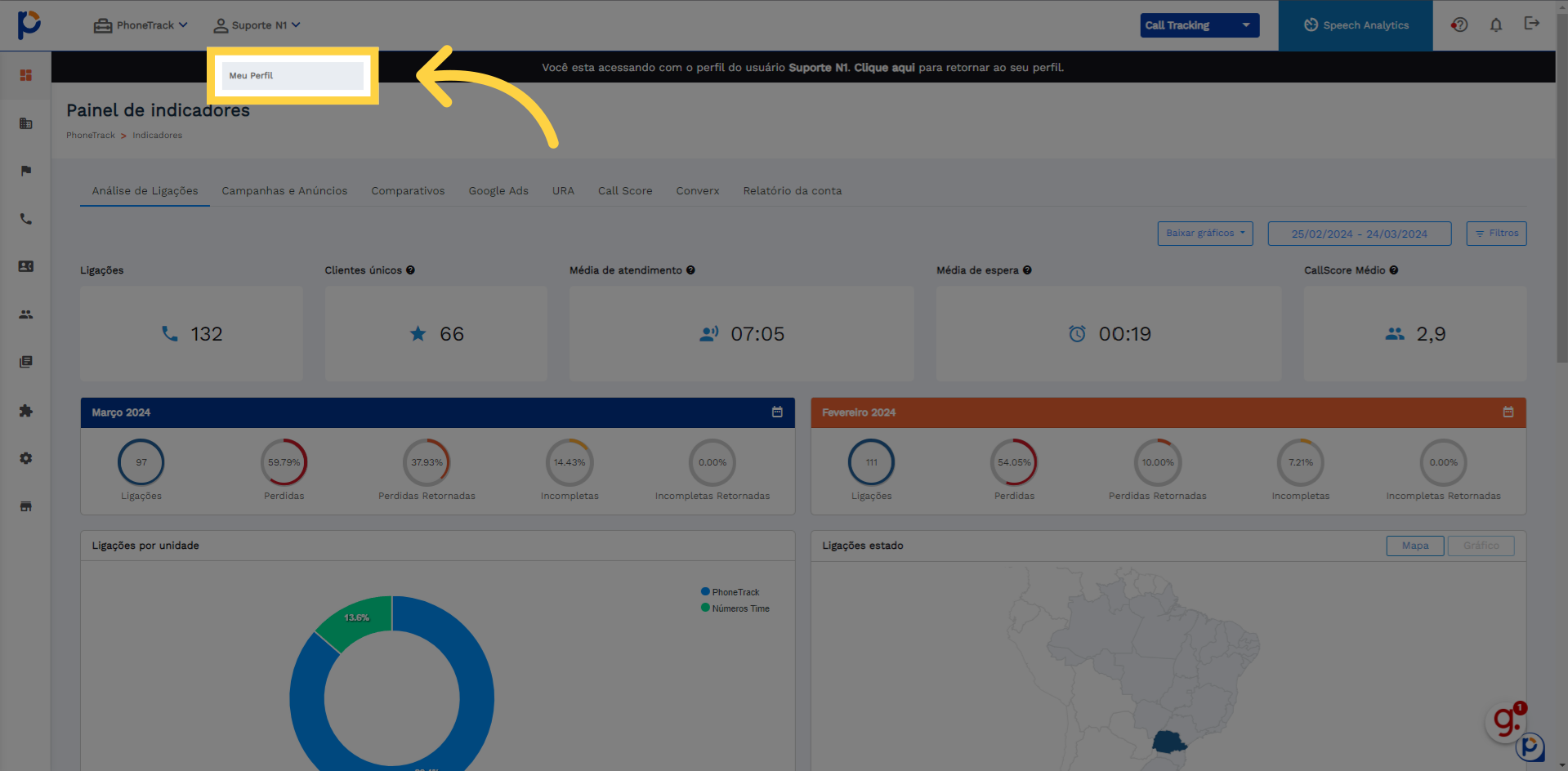Click 'Clique aqui' to return to profile
The width and height of the screenshot is (1568, 771).
coord(884,68)
